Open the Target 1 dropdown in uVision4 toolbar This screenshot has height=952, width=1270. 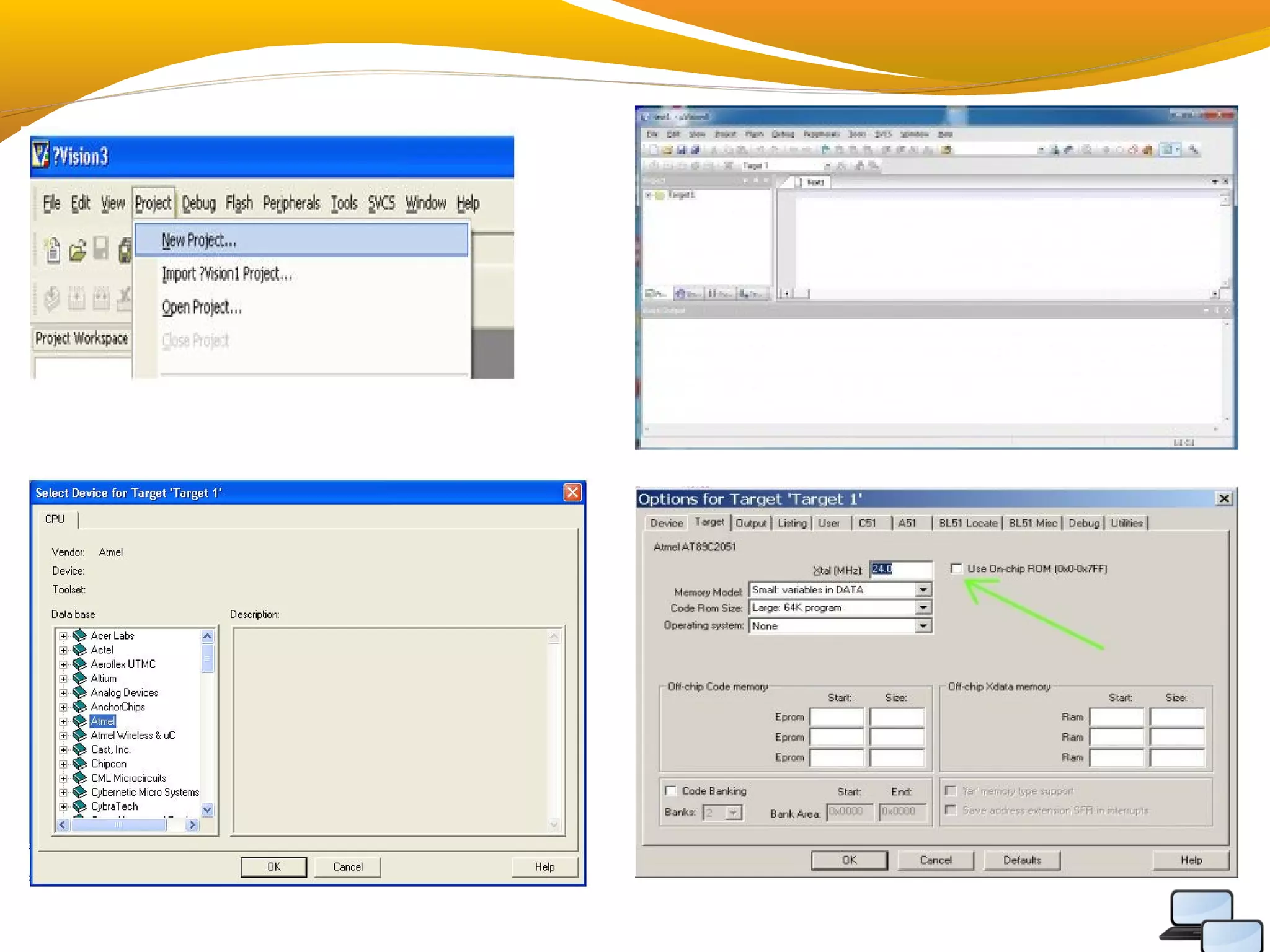click(x=827, y=165)
